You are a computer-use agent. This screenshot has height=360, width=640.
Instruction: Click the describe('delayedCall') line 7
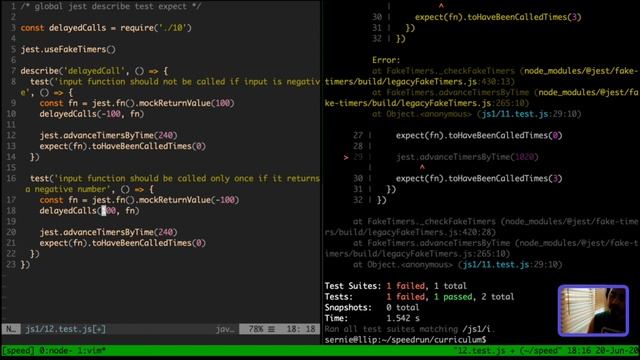[94, 71]
